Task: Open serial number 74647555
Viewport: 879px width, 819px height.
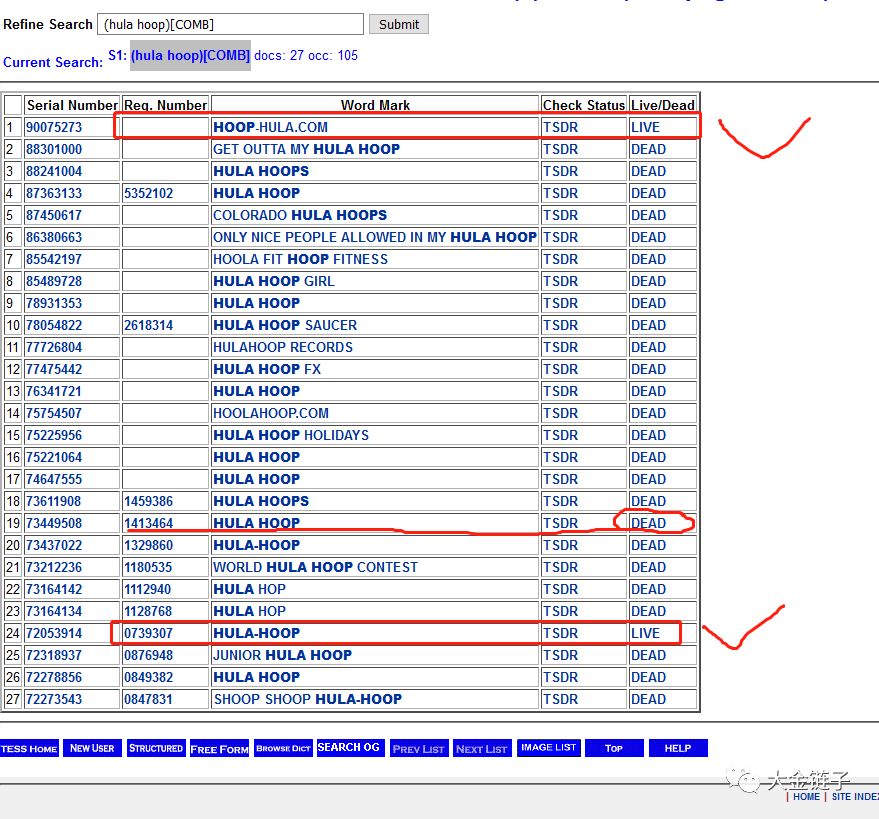Action: [x=54, y=479]
